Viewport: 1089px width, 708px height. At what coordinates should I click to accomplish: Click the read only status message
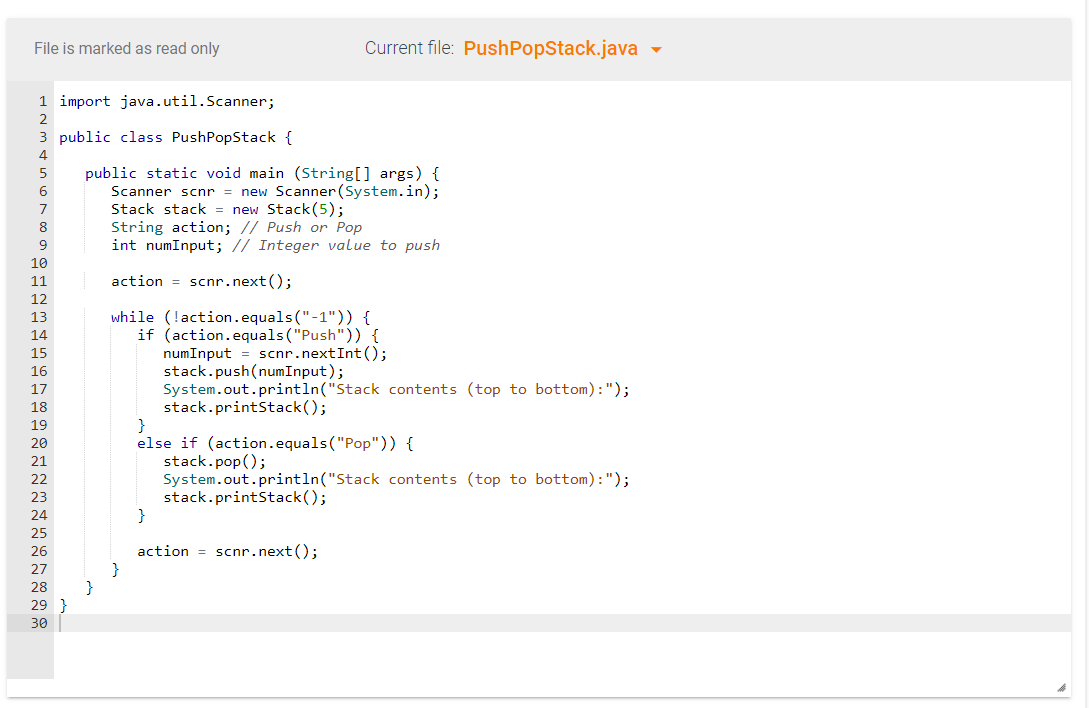[127, 48]
